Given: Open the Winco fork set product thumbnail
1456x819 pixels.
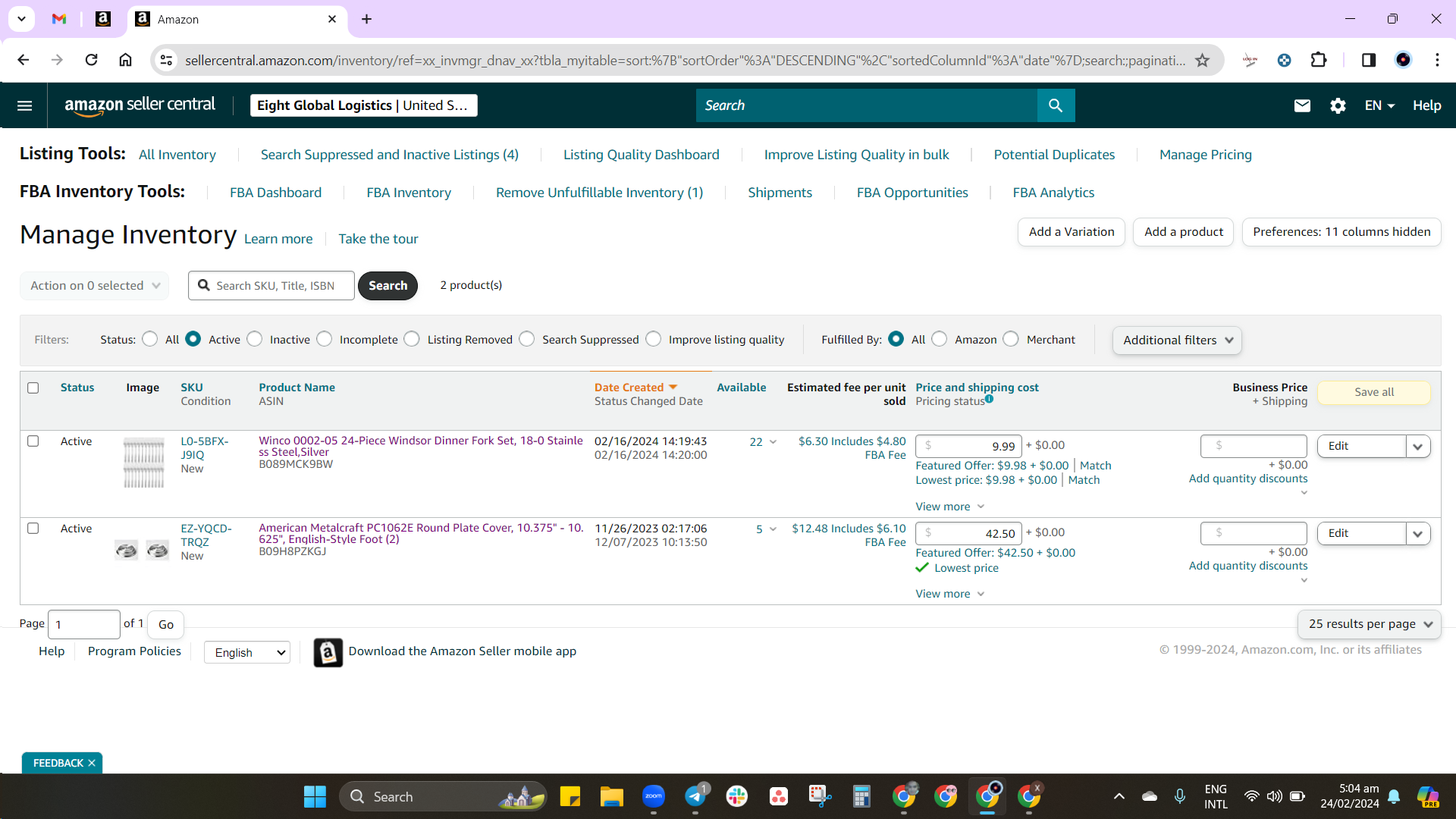Looking at the screenshot, I should (144, 463).
